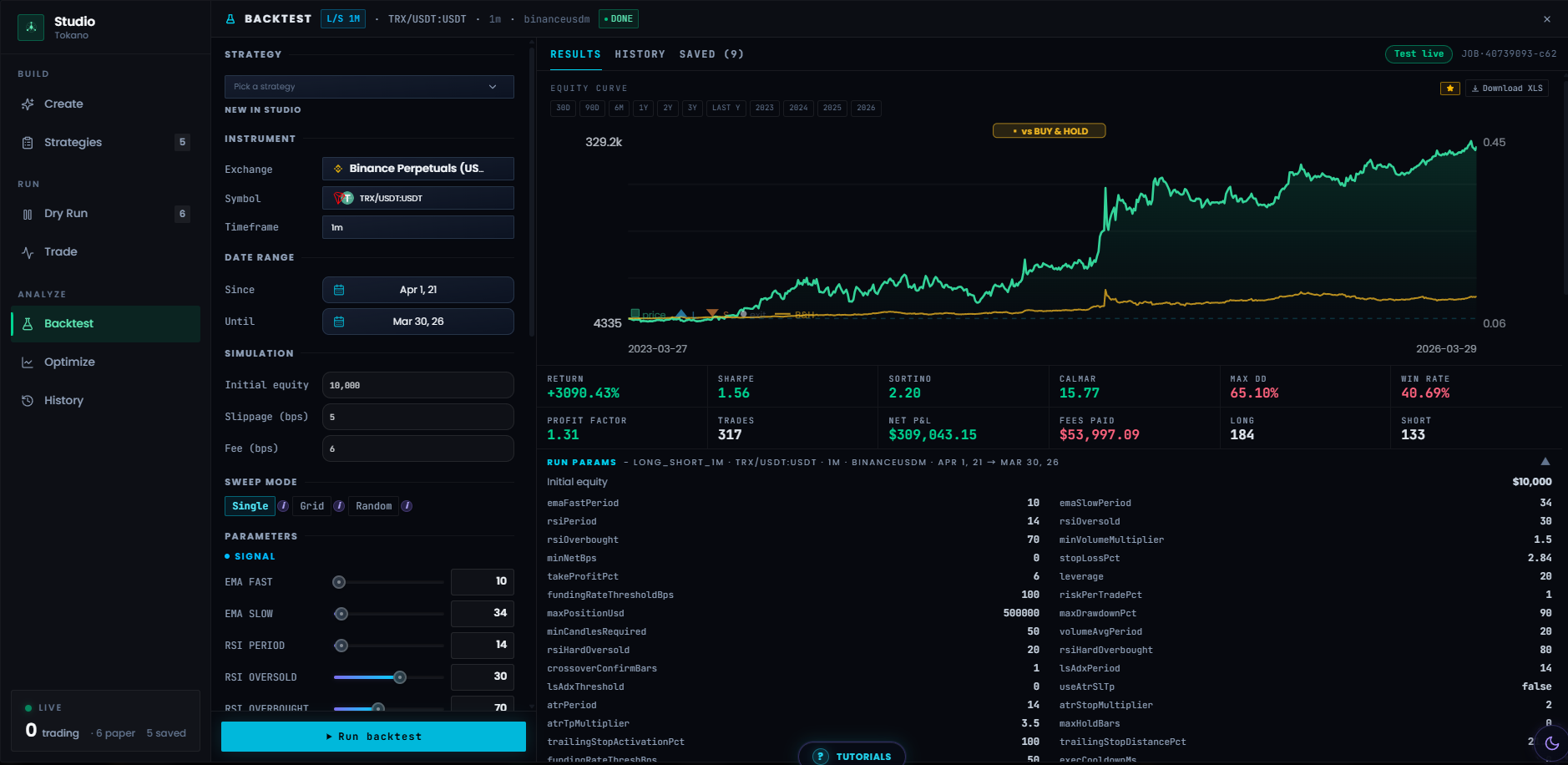This screenshot has width=1568, height=765.
Task: Open Create from sidebar sparkle icon
Action: (28, 104)
